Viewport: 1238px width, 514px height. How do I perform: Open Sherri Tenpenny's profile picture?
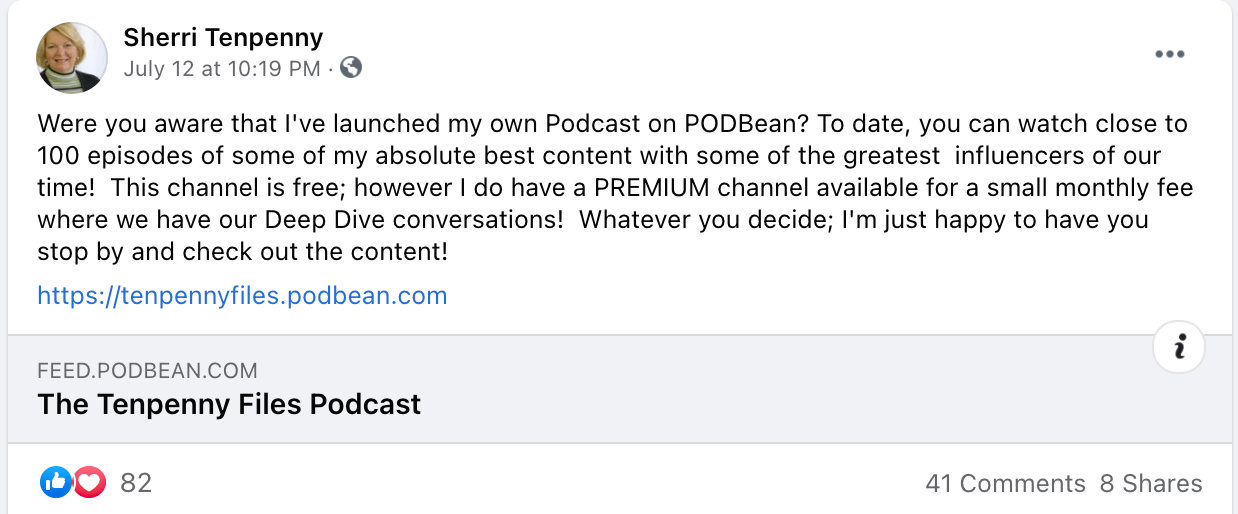[x=72, y=57]
